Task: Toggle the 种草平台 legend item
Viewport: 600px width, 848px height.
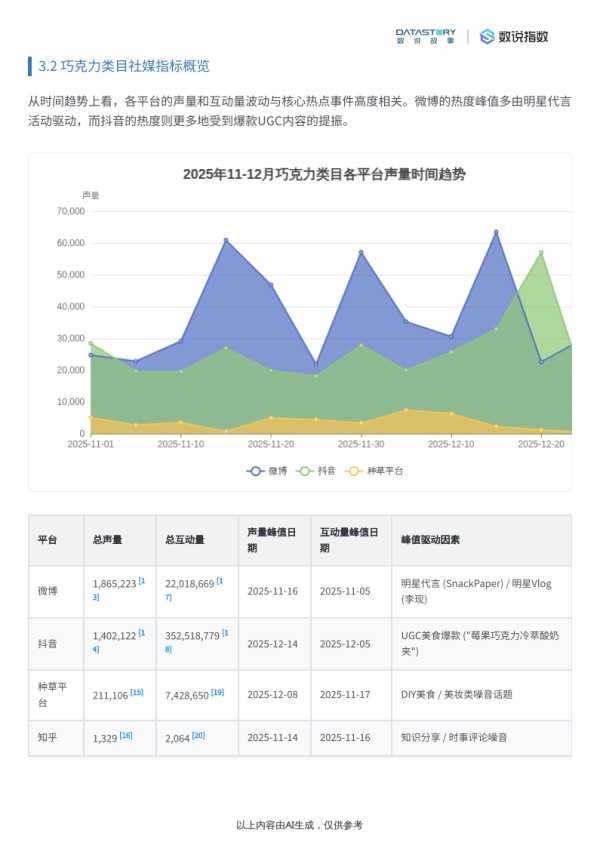Action: (373, 470)
